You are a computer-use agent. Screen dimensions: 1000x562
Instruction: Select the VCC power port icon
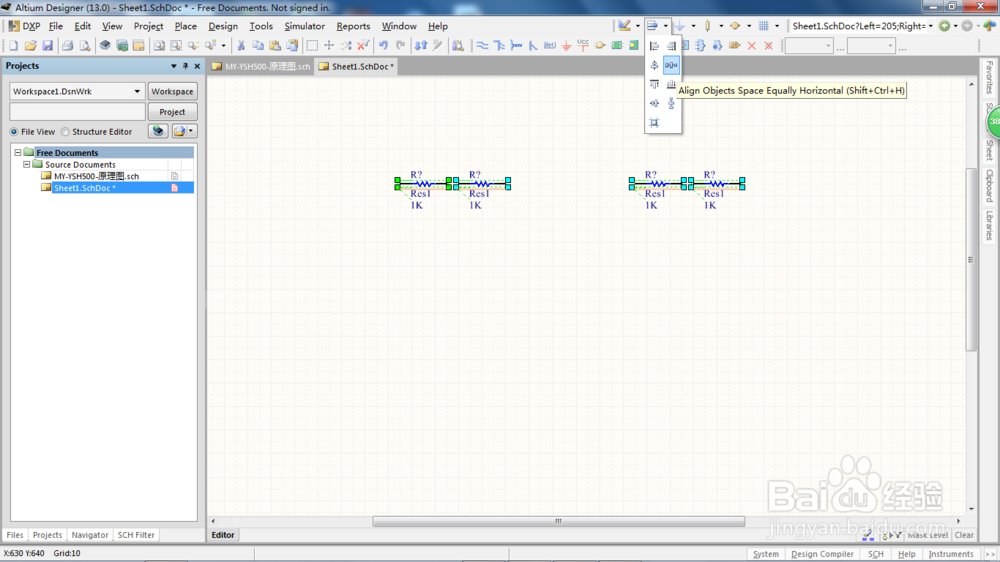[x=583, y=46]
